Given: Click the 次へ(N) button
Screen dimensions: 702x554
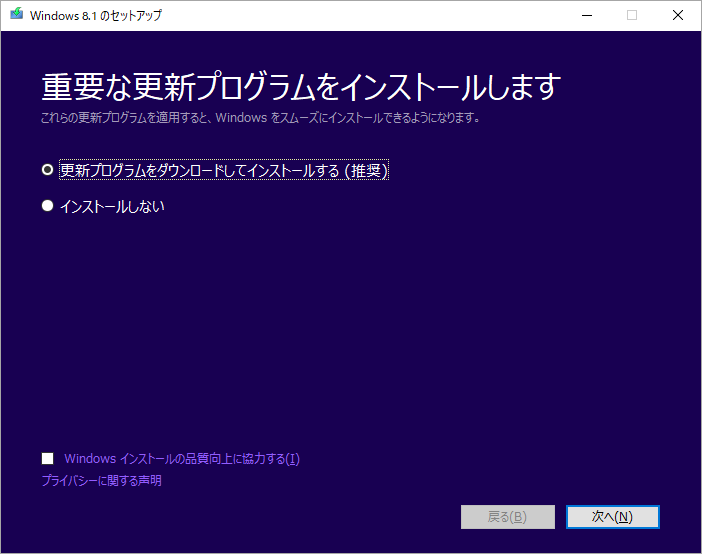Looking at the screenshot, I should pos(612,517).
